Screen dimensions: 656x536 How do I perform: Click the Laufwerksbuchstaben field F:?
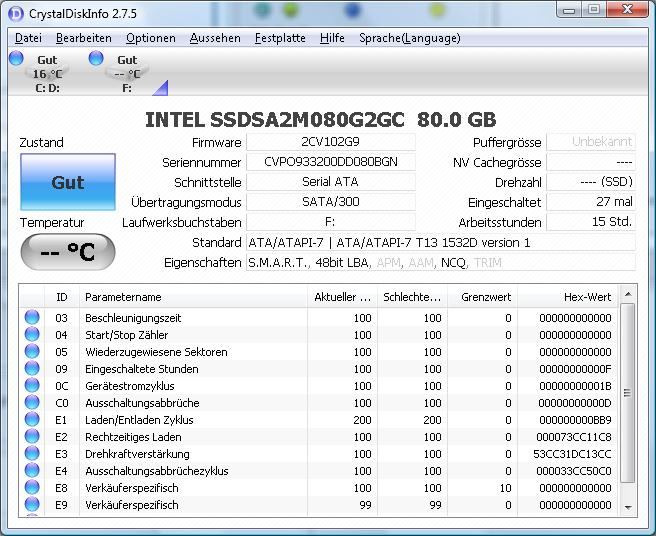coord(331,222)
